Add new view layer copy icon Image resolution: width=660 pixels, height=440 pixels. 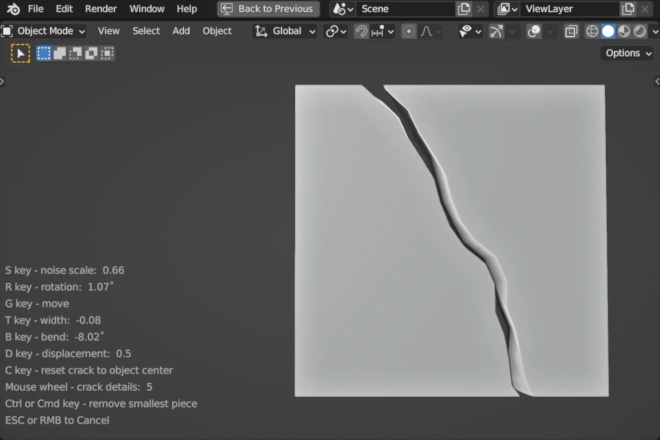[x=628, y=9]
